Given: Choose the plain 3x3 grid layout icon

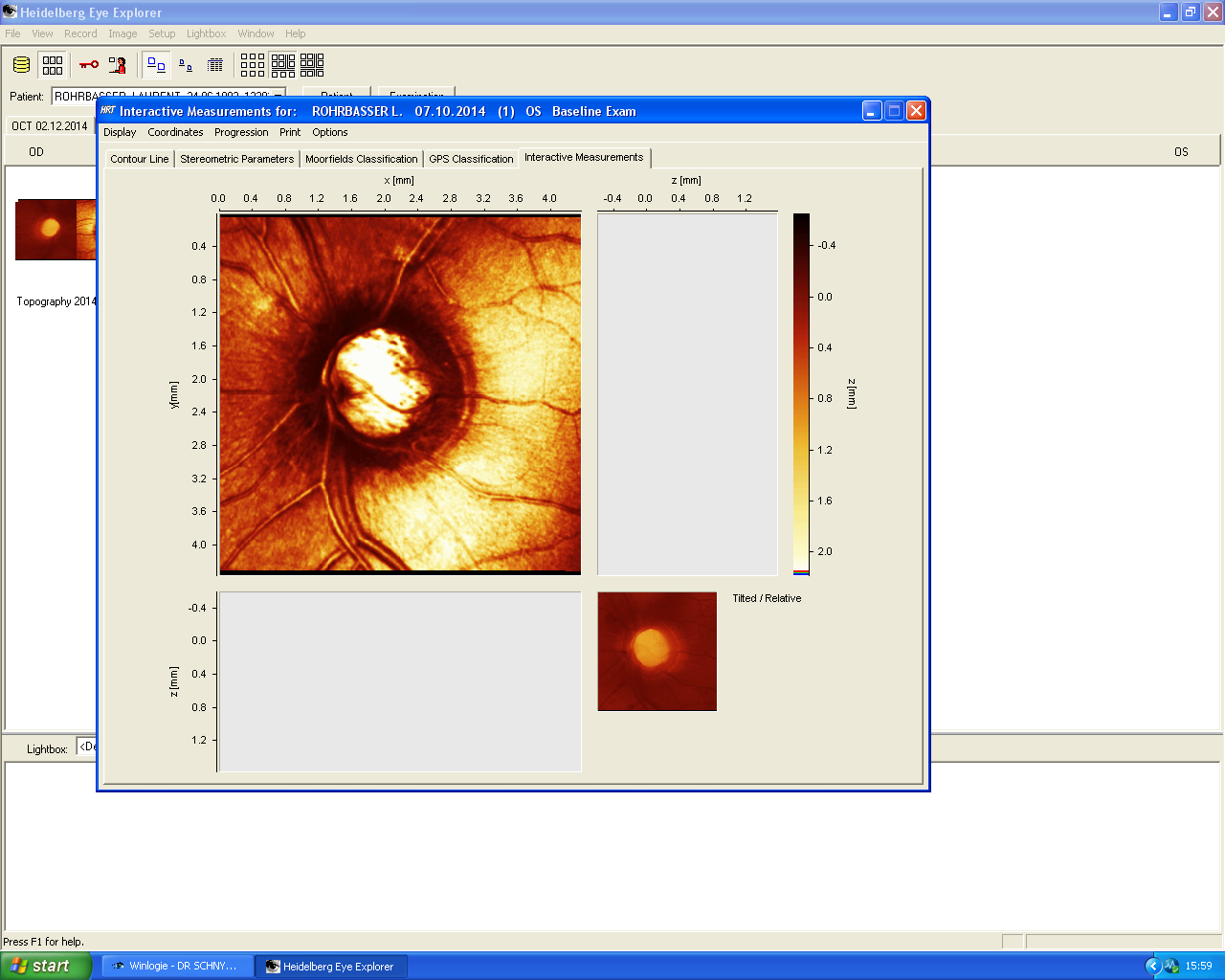Looking at the screenshot, I should (x=253, y=65).
